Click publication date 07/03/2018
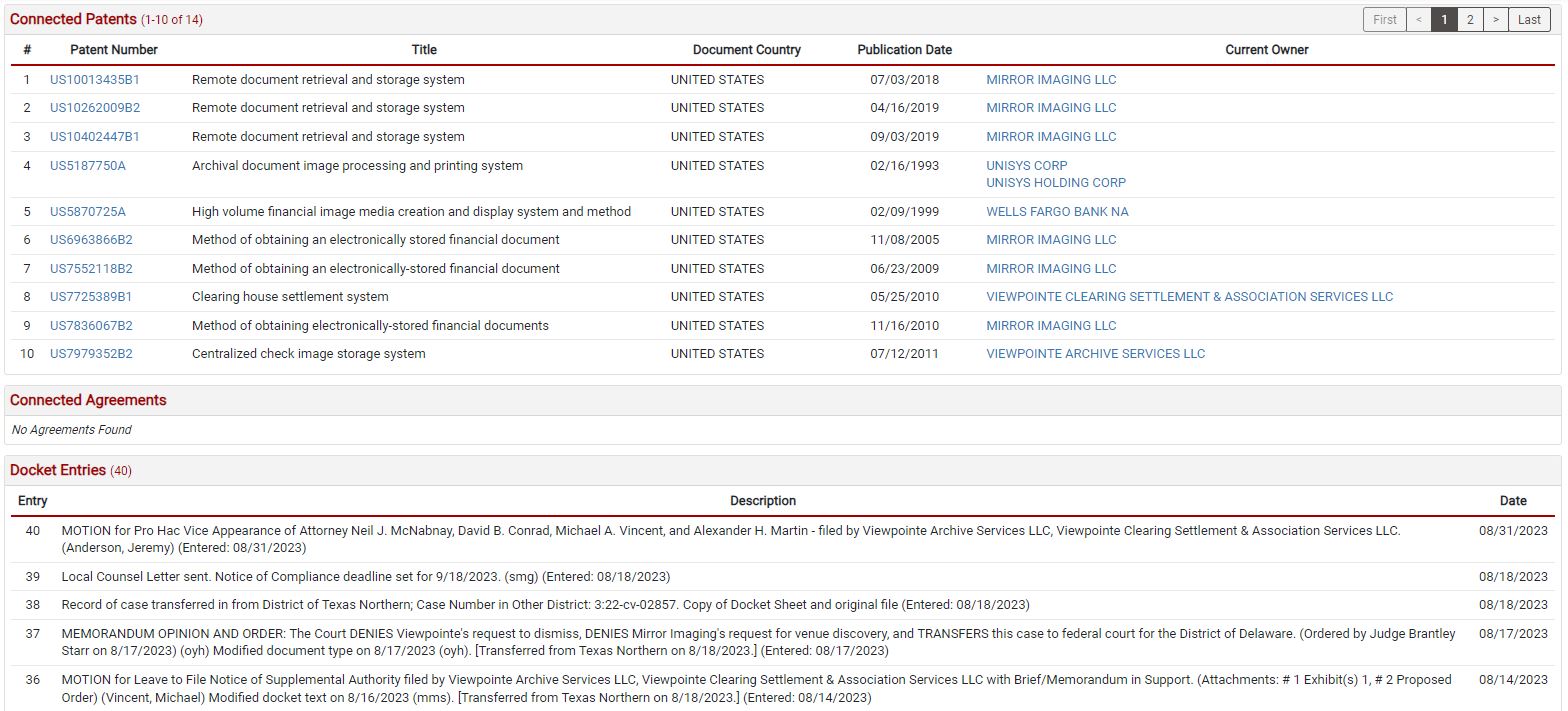The image size is (1568, 711). coord(904,80)
